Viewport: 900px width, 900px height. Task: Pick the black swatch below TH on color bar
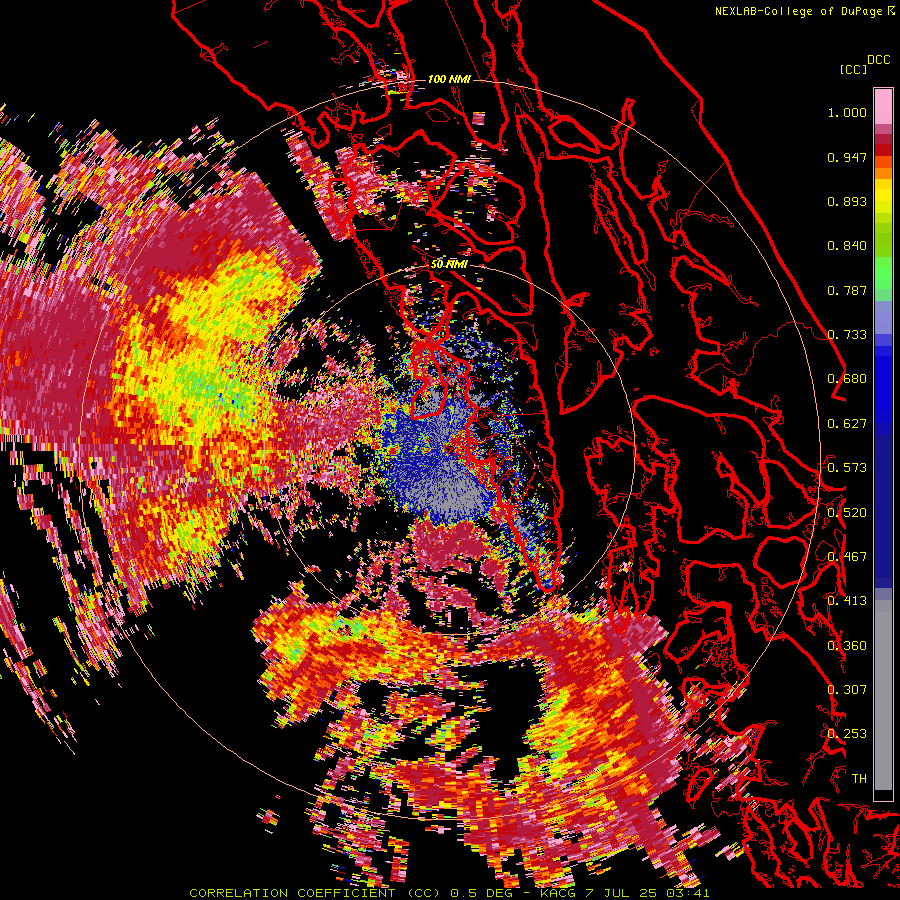pyautogui.click(x=883, y=795)
